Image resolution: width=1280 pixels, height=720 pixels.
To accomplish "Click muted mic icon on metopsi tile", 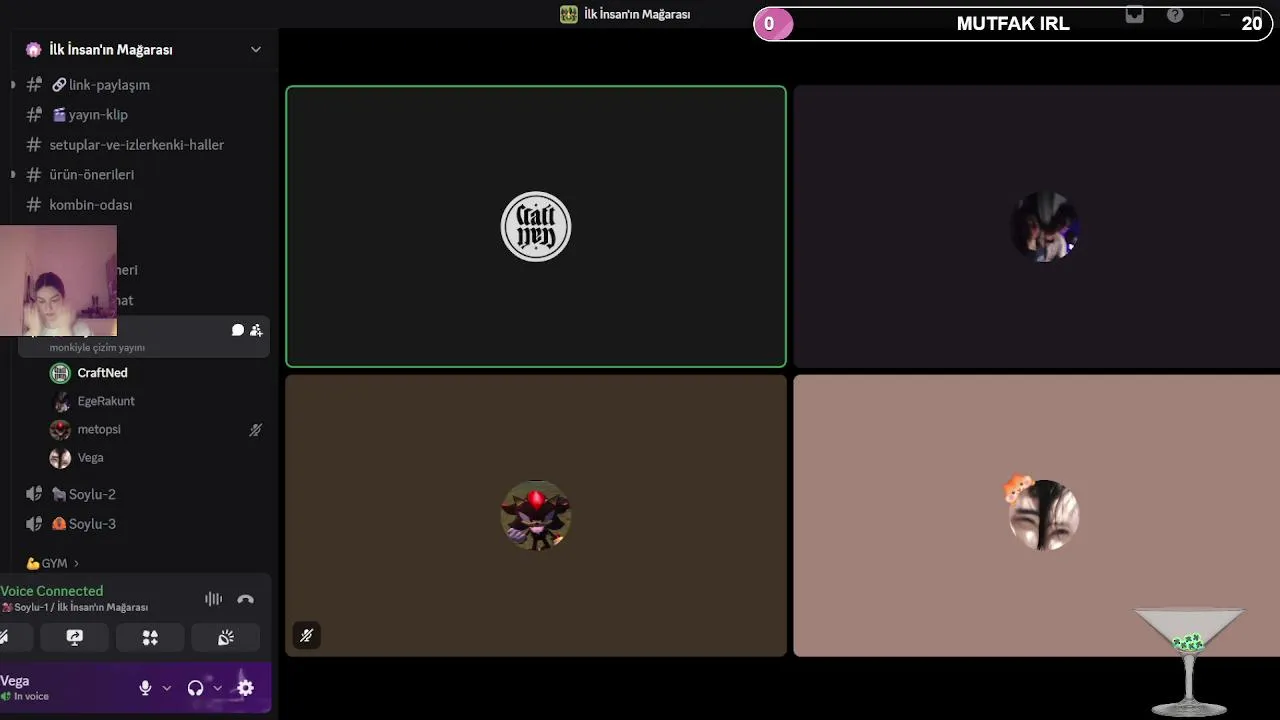I will tap(307, 635).
